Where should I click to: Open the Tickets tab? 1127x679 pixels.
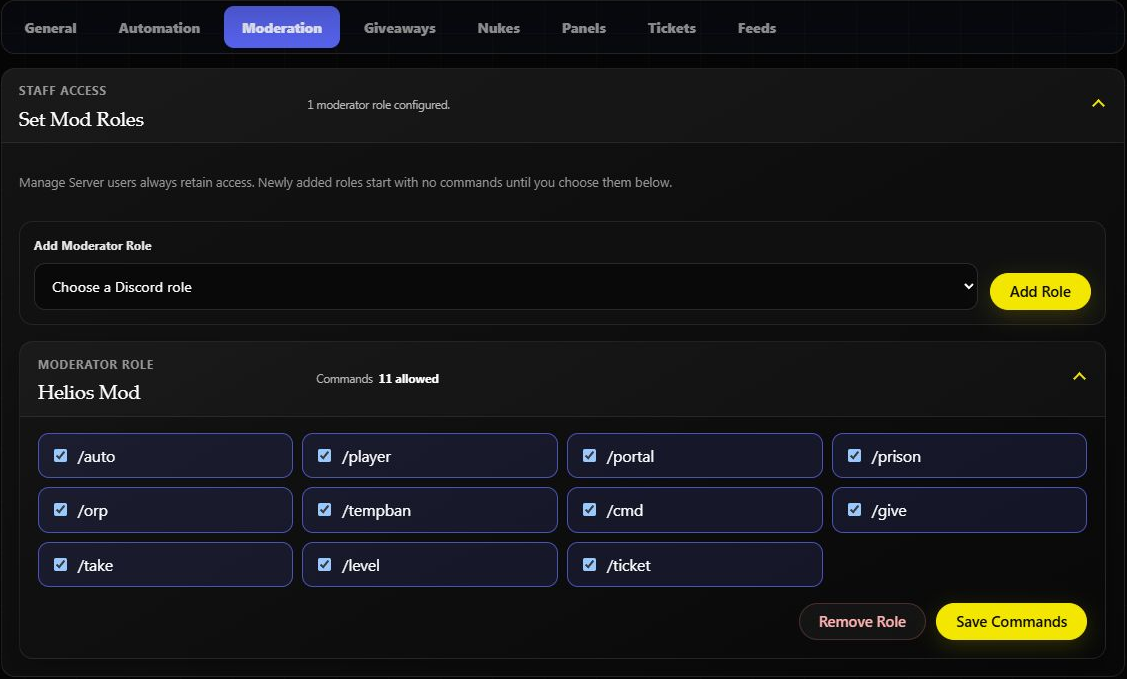(x=671, y=28)
